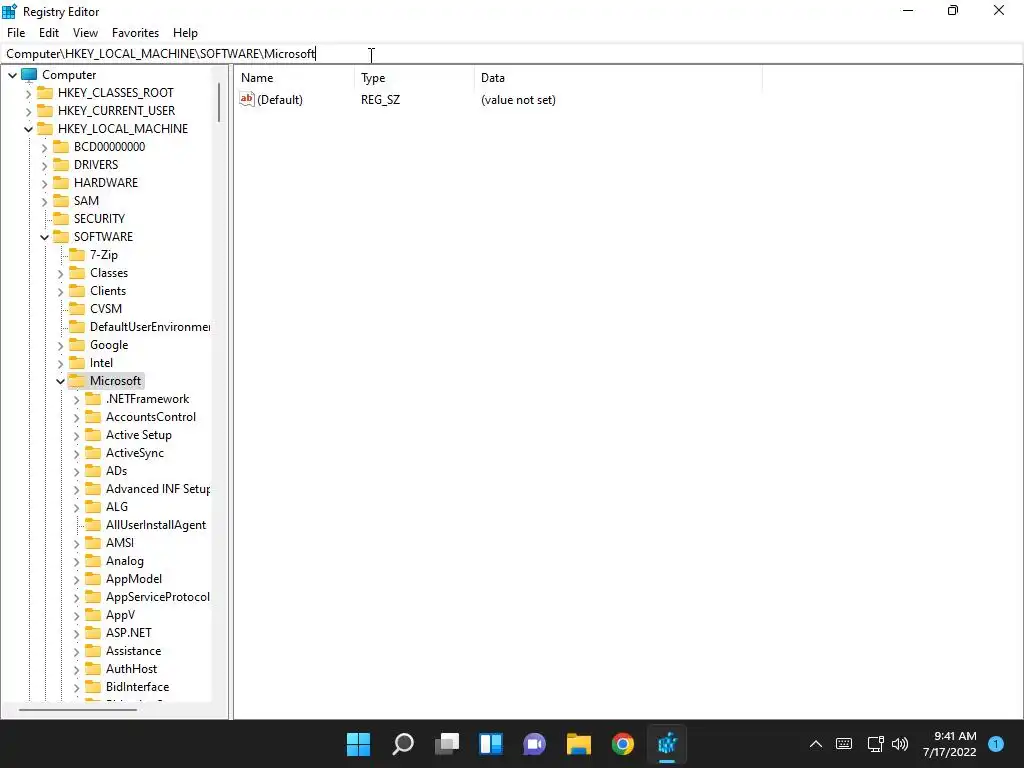Open the Edit menu
Image resolution: width=1024 pixels, height=768 pixels.
click(49, 33)
